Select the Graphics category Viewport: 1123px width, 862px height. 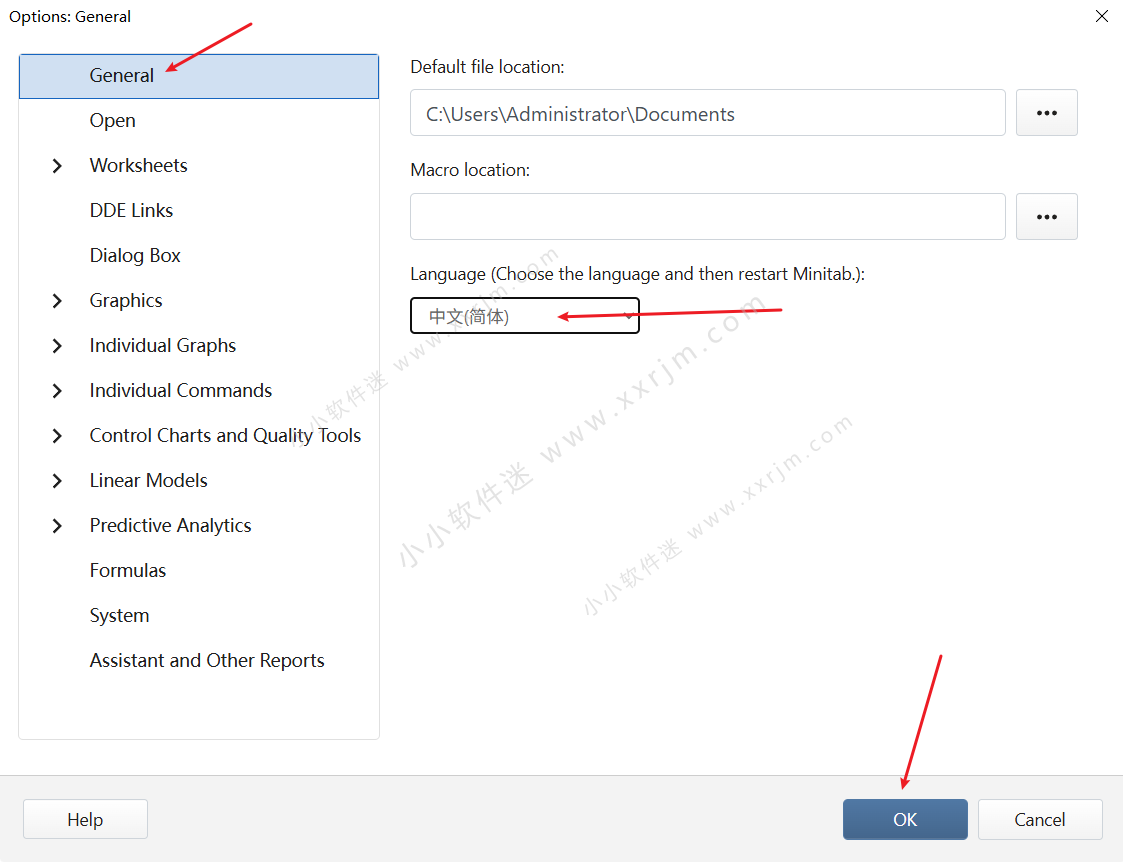(126, 301)
